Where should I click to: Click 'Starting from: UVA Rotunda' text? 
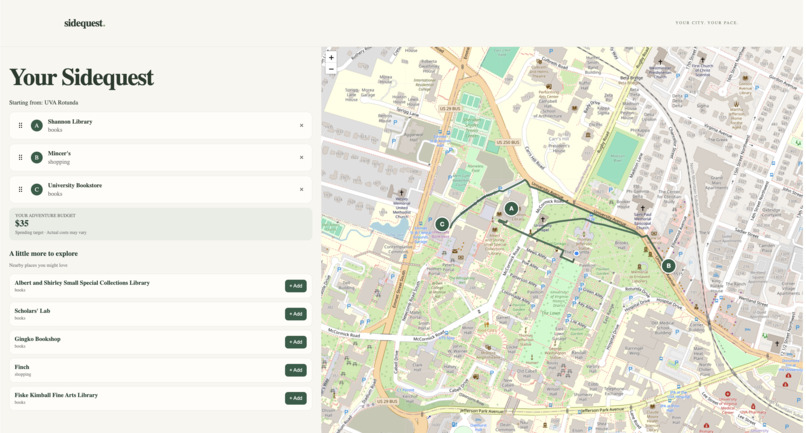pyautogui.click(x=44, y=103)
